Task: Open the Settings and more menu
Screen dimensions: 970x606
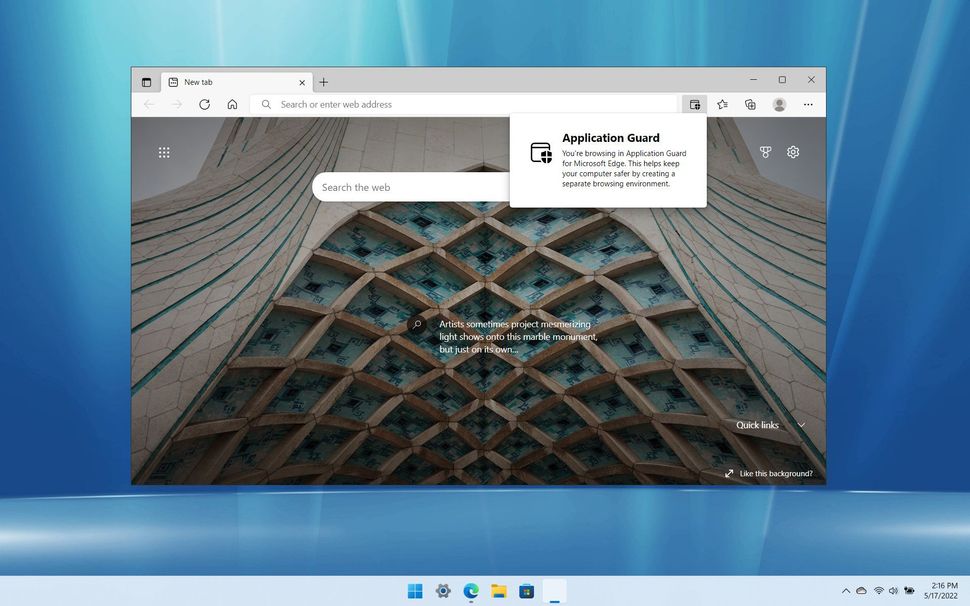Action: click(x=808, y=104)
